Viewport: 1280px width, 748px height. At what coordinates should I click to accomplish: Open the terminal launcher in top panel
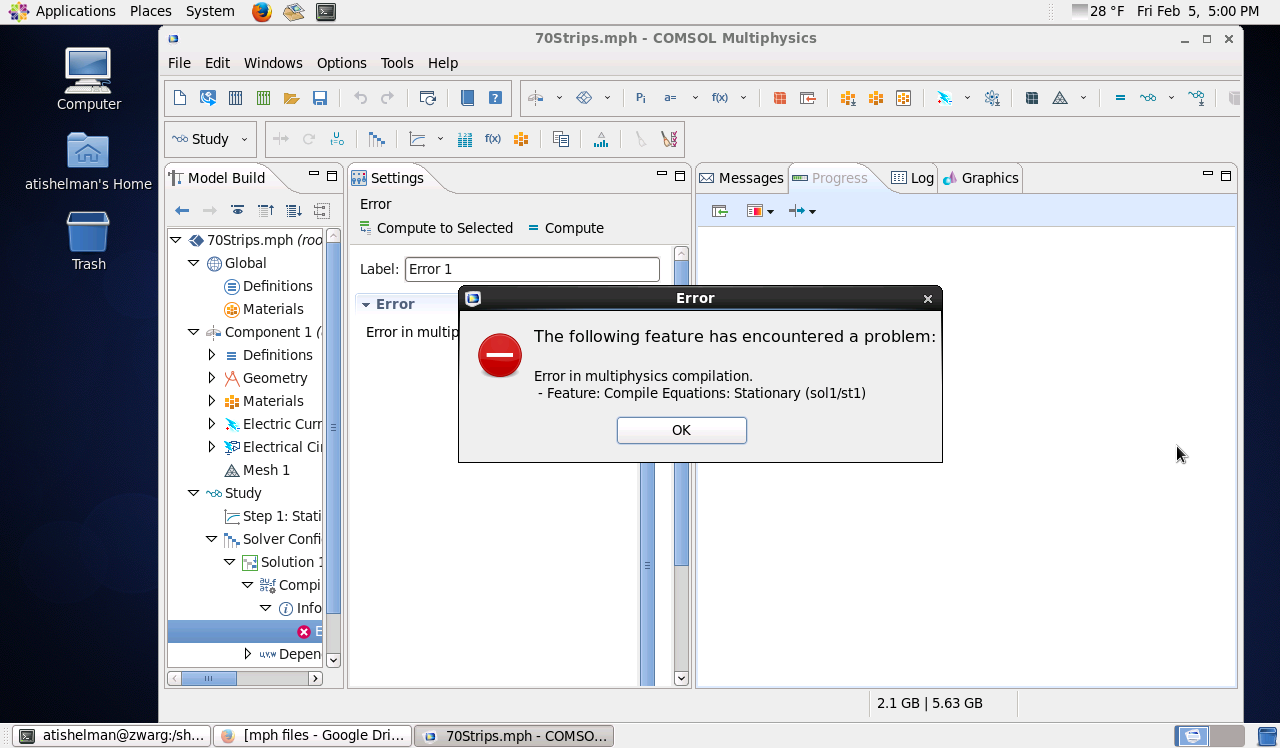(325, 11)
